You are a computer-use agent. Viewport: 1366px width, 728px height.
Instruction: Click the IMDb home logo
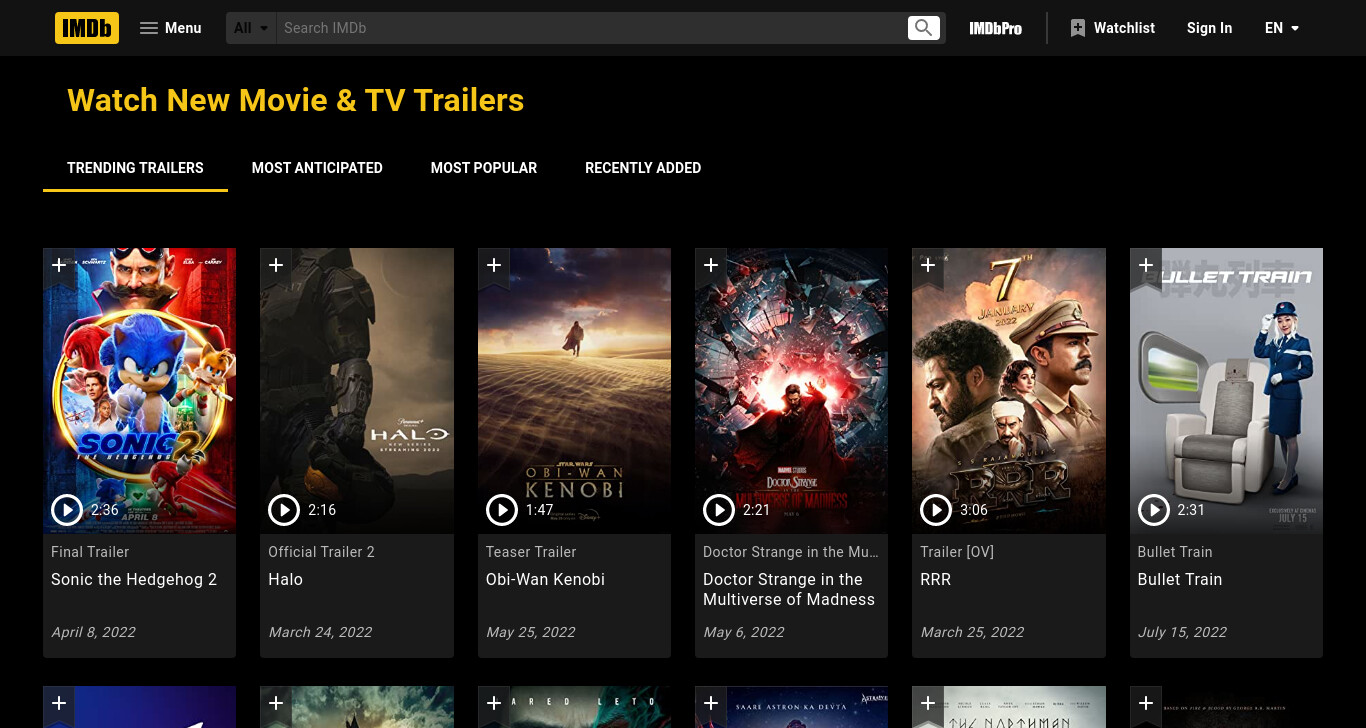pyautogui.click(x=87, y=28)
